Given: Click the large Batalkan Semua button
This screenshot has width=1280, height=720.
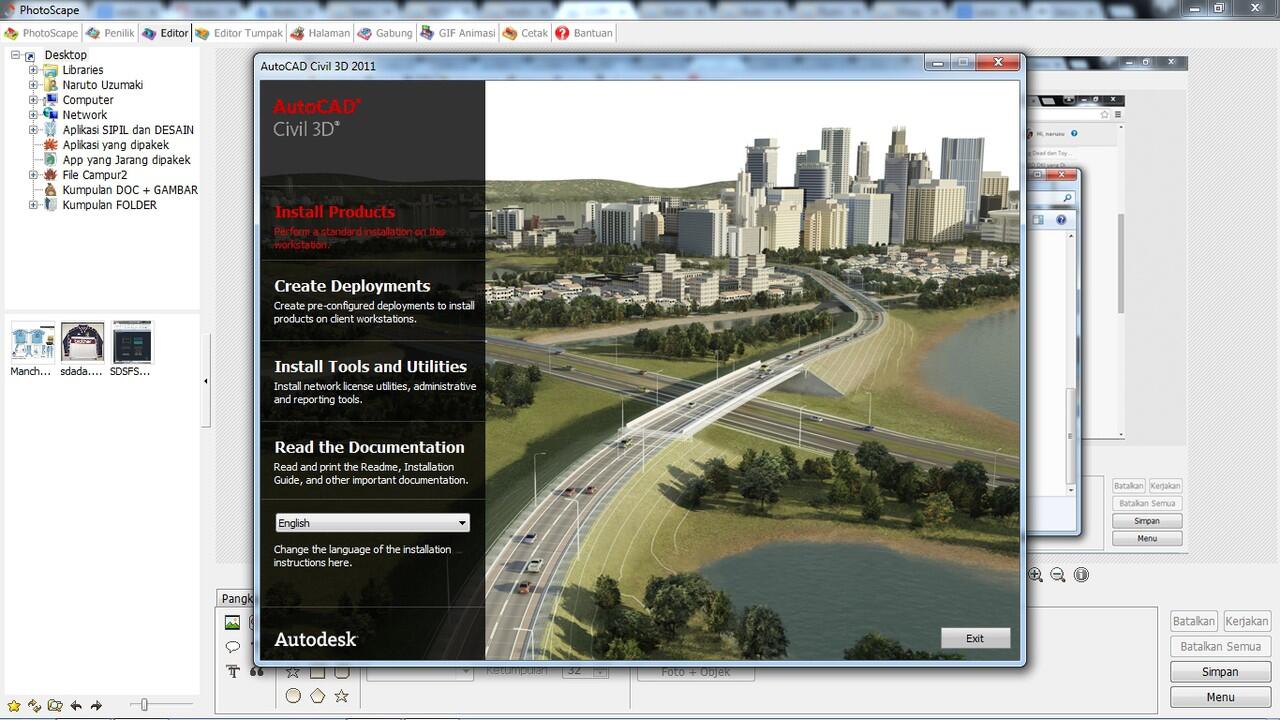Looking at the screenshot, I should (x=1220, y=646).
